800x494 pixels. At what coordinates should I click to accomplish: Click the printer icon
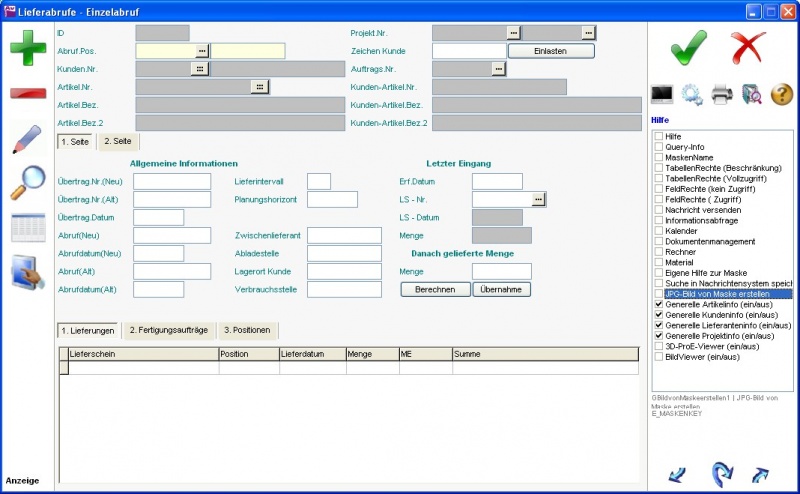(722, 95)
